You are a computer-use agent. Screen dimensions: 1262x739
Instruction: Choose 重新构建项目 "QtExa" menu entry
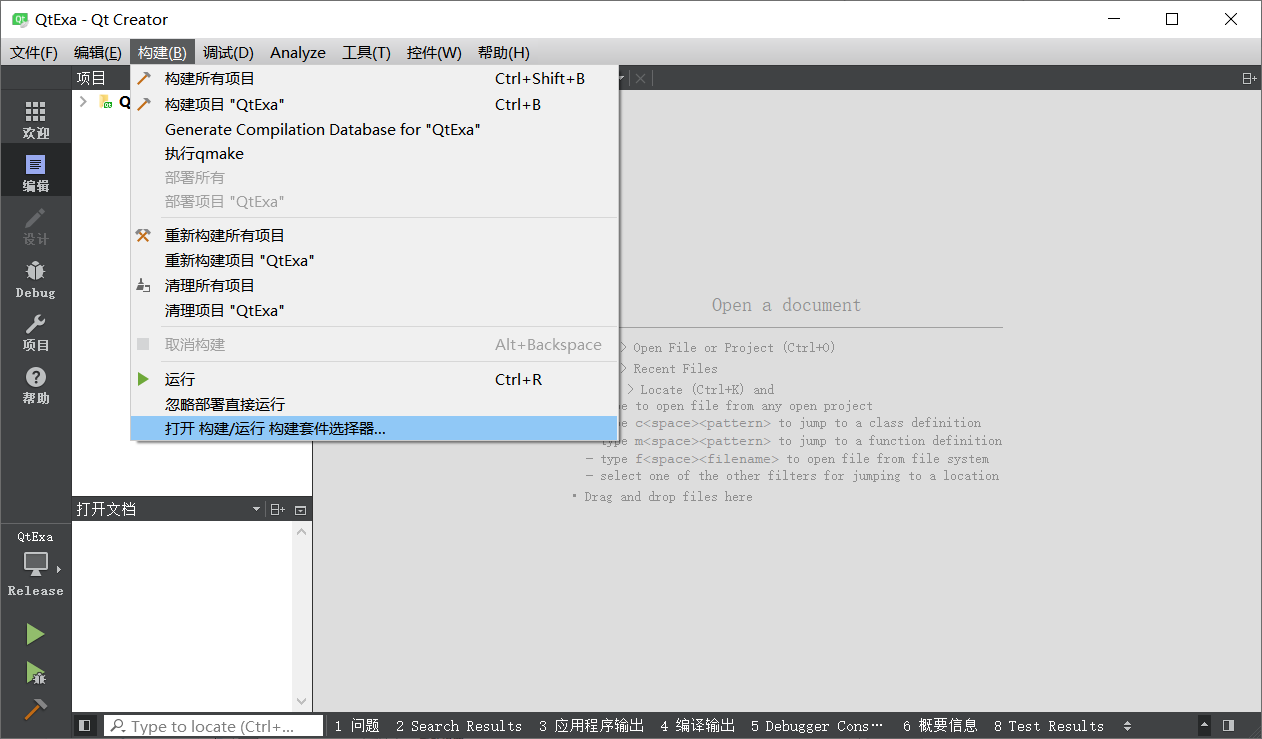point(374,261)
